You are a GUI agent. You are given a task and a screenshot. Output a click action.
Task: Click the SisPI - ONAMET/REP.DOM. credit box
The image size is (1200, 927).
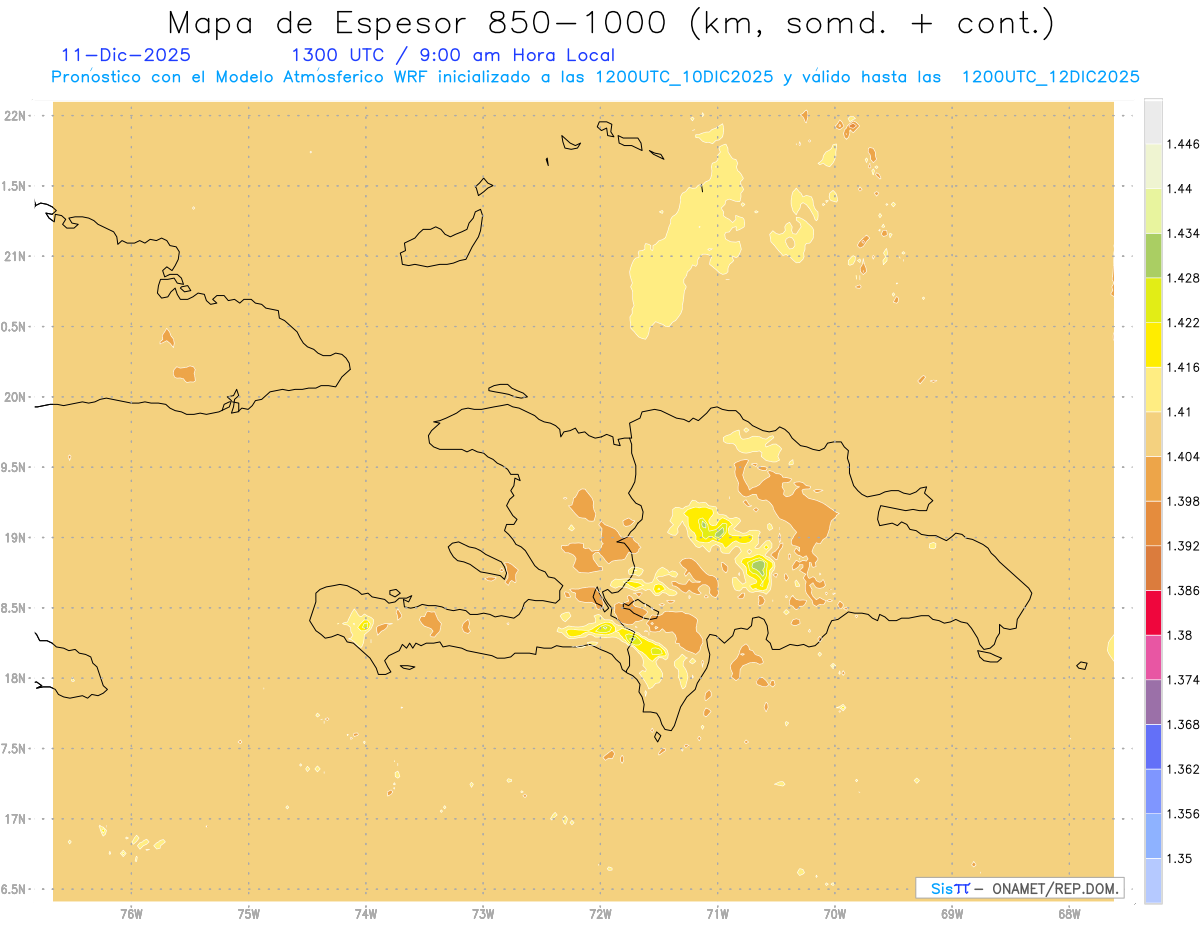click(x=1019, y=888)
